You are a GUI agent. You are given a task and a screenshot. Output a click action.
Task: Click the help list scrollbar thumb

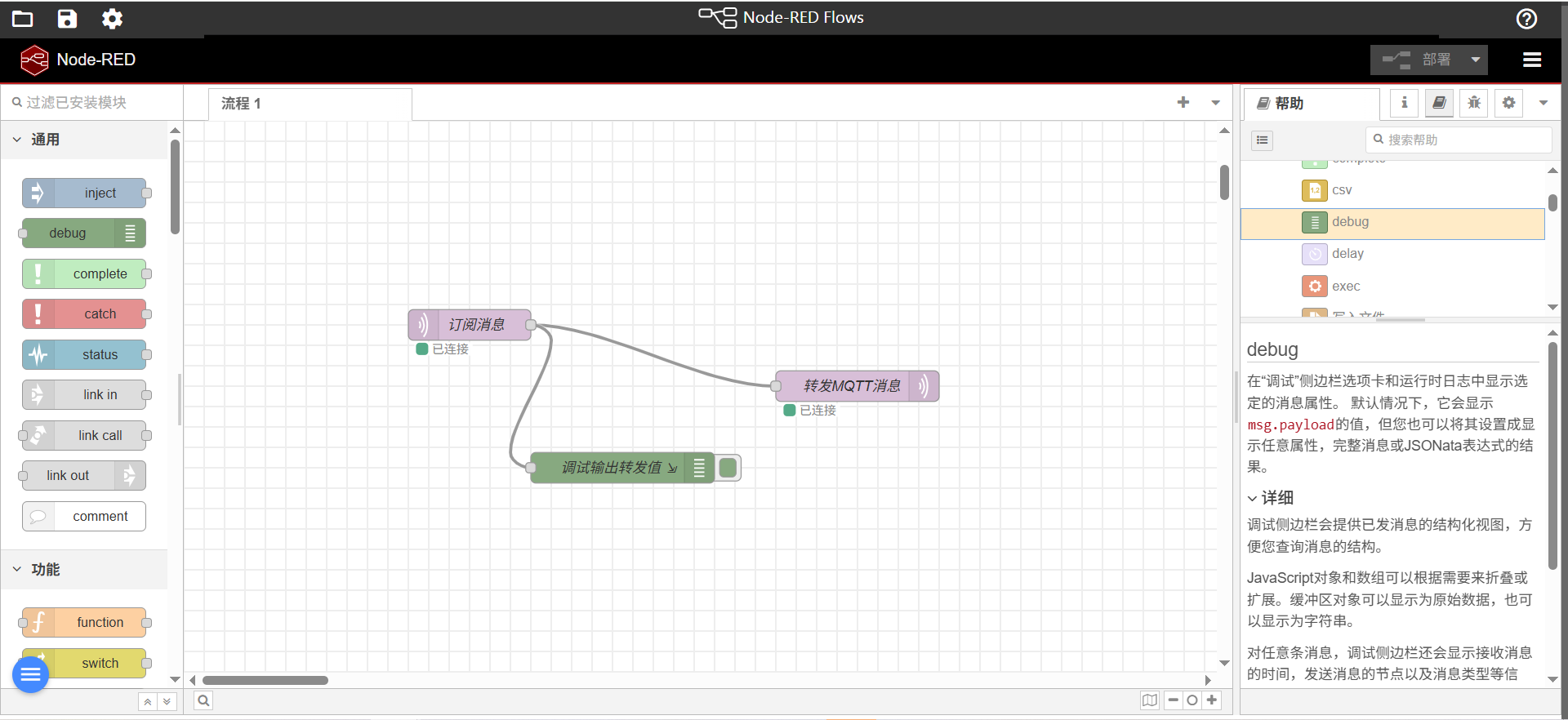tap(1552, 203)
